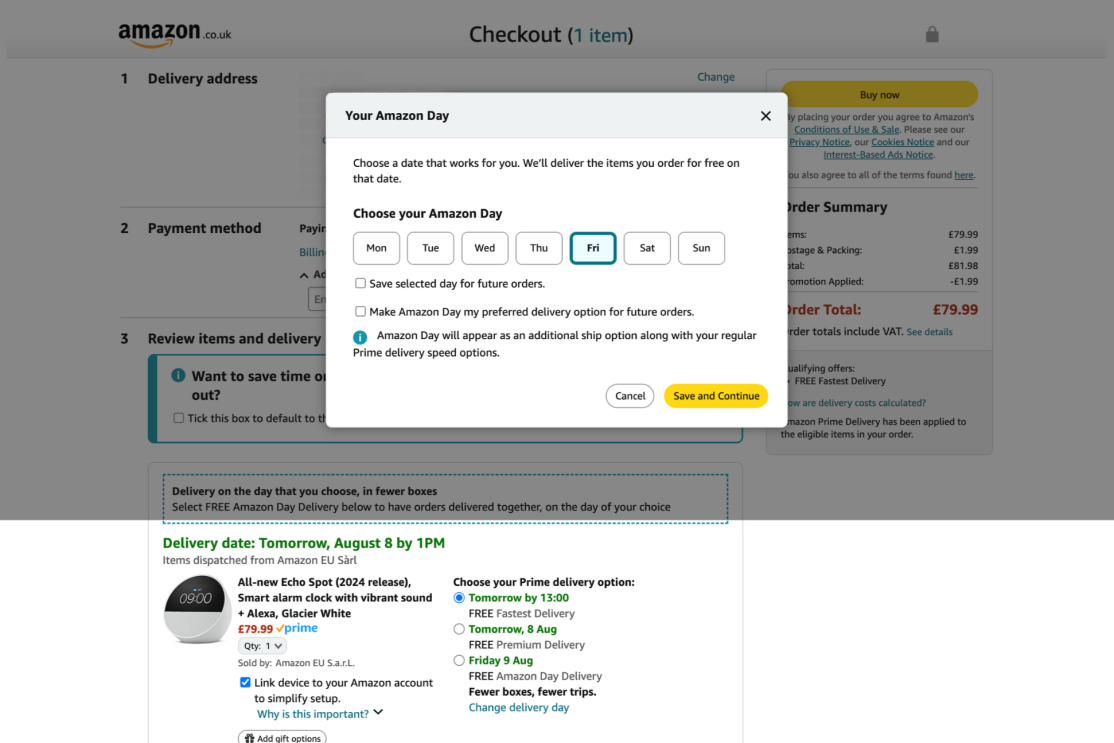Image resolution: width=1114 pixels, height=743 pixels.
Task: Open the Qty dropdown
Action: pyautogui.click(x=261, y=645)
